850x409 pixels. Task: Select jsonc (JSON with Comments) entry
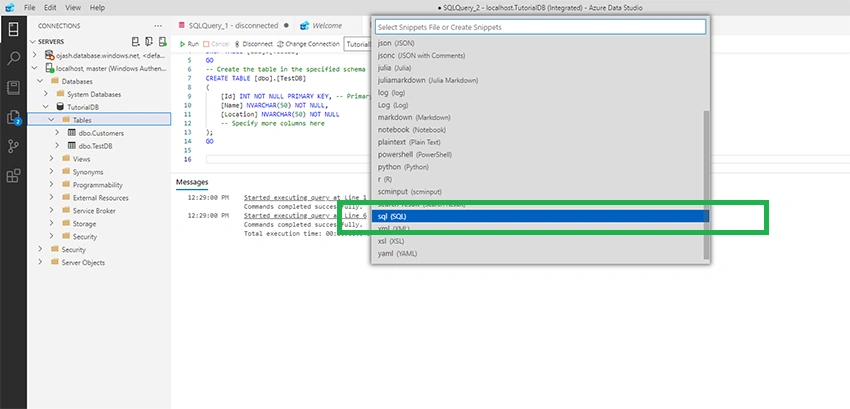pos(537,55)
